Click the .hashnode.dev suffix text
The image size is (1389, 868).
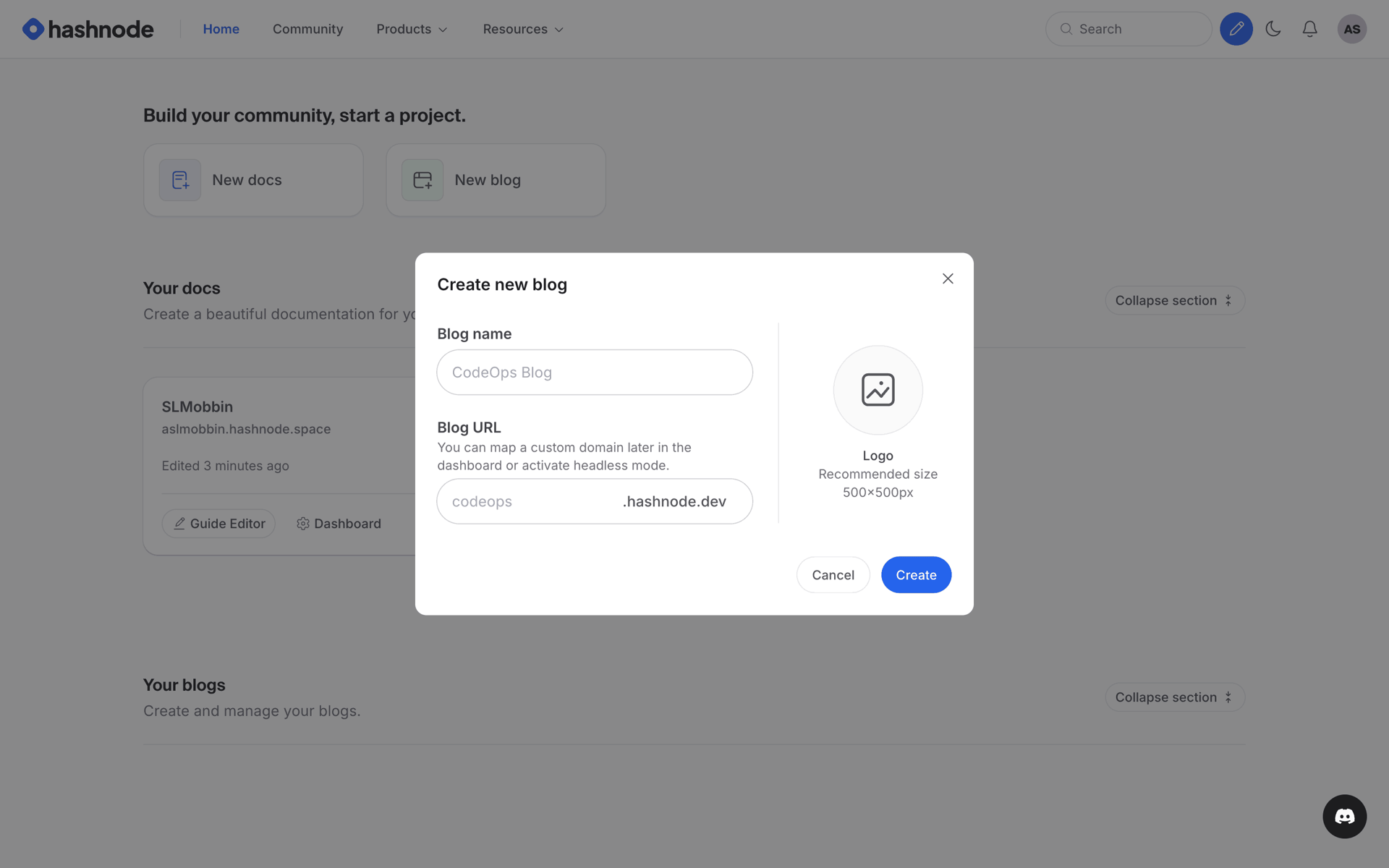[674, 501]
